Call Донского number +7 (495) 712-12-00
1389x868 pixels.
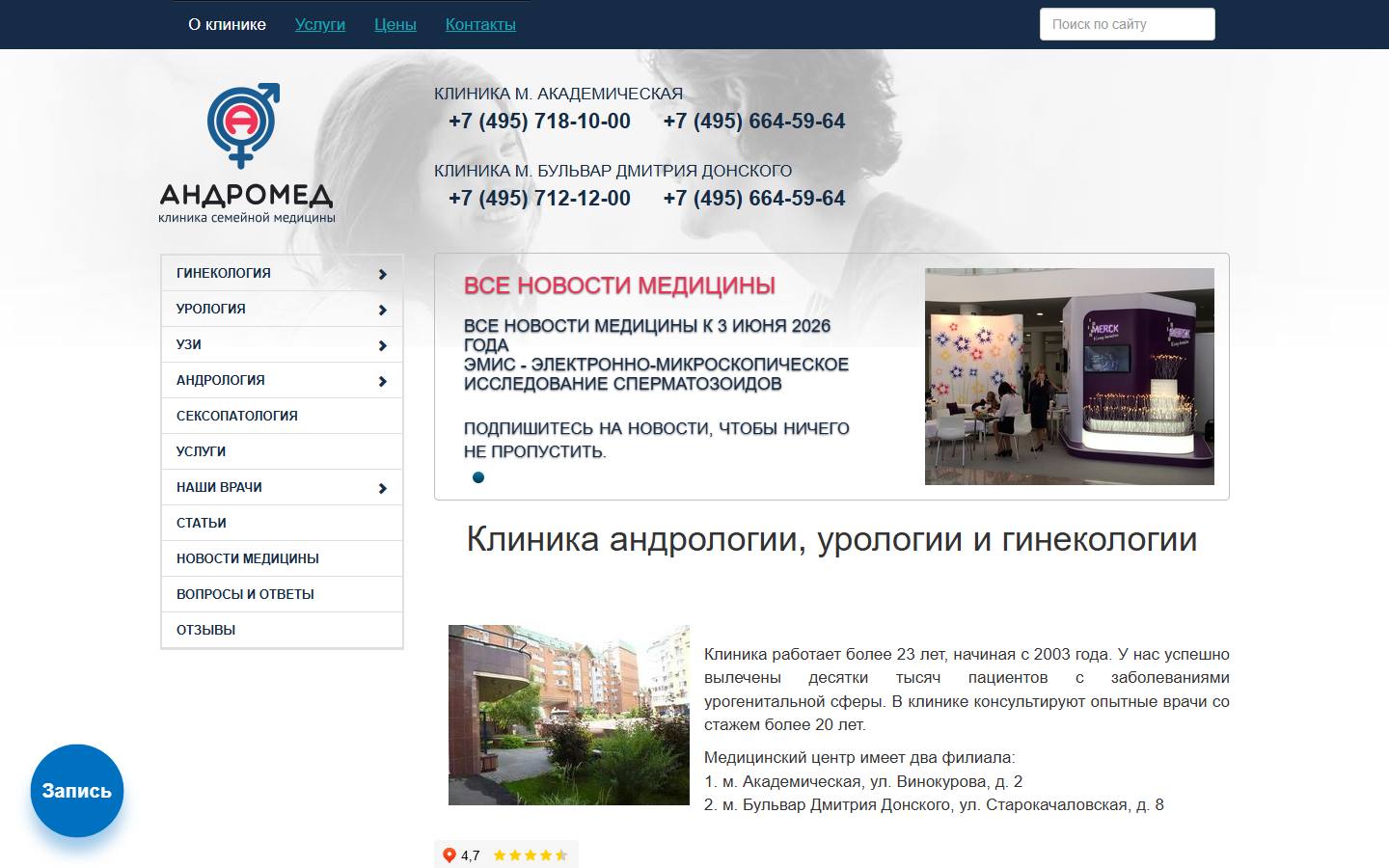tap(539, 199)
